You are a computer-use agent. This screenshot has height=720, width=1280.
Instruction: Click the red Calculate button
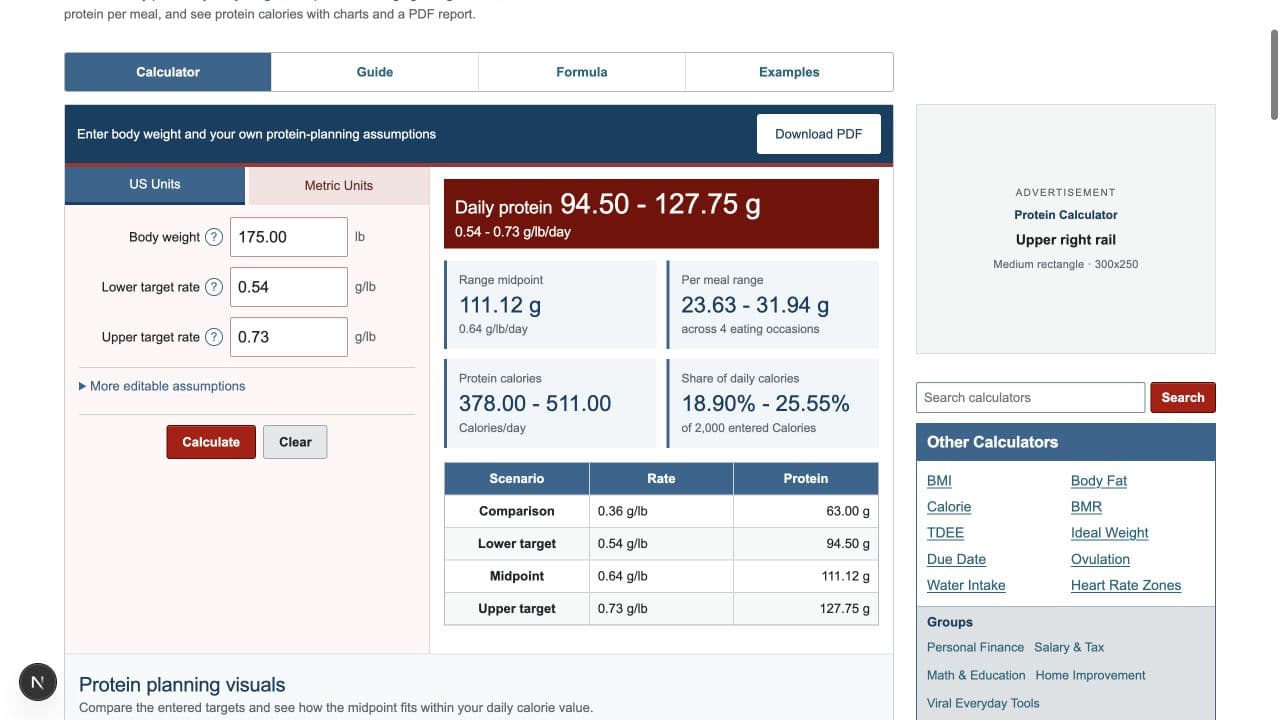[x=211, y=442]
